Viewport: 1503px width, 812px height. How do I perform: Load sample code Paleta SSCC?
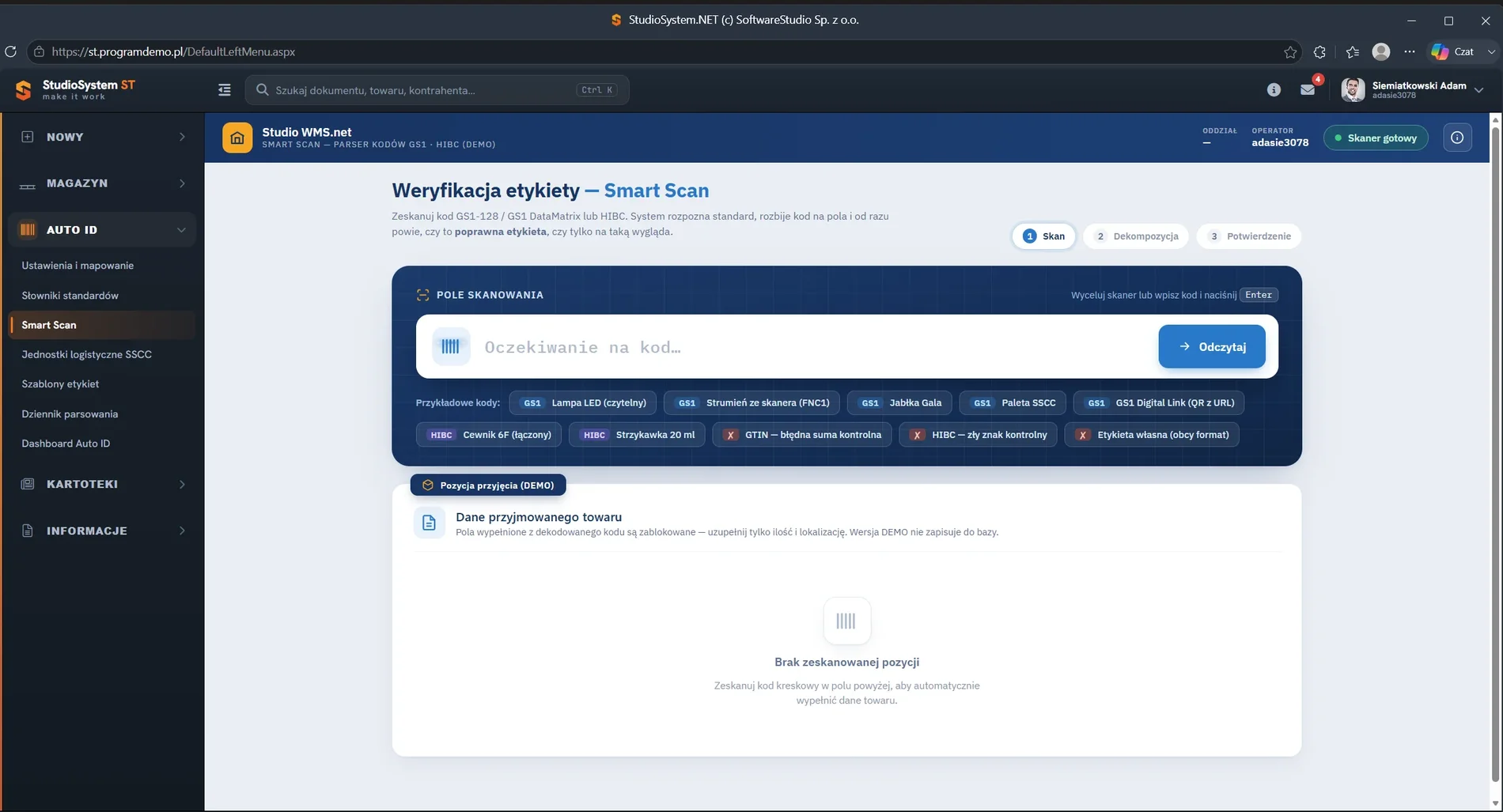pos(1013,402)
